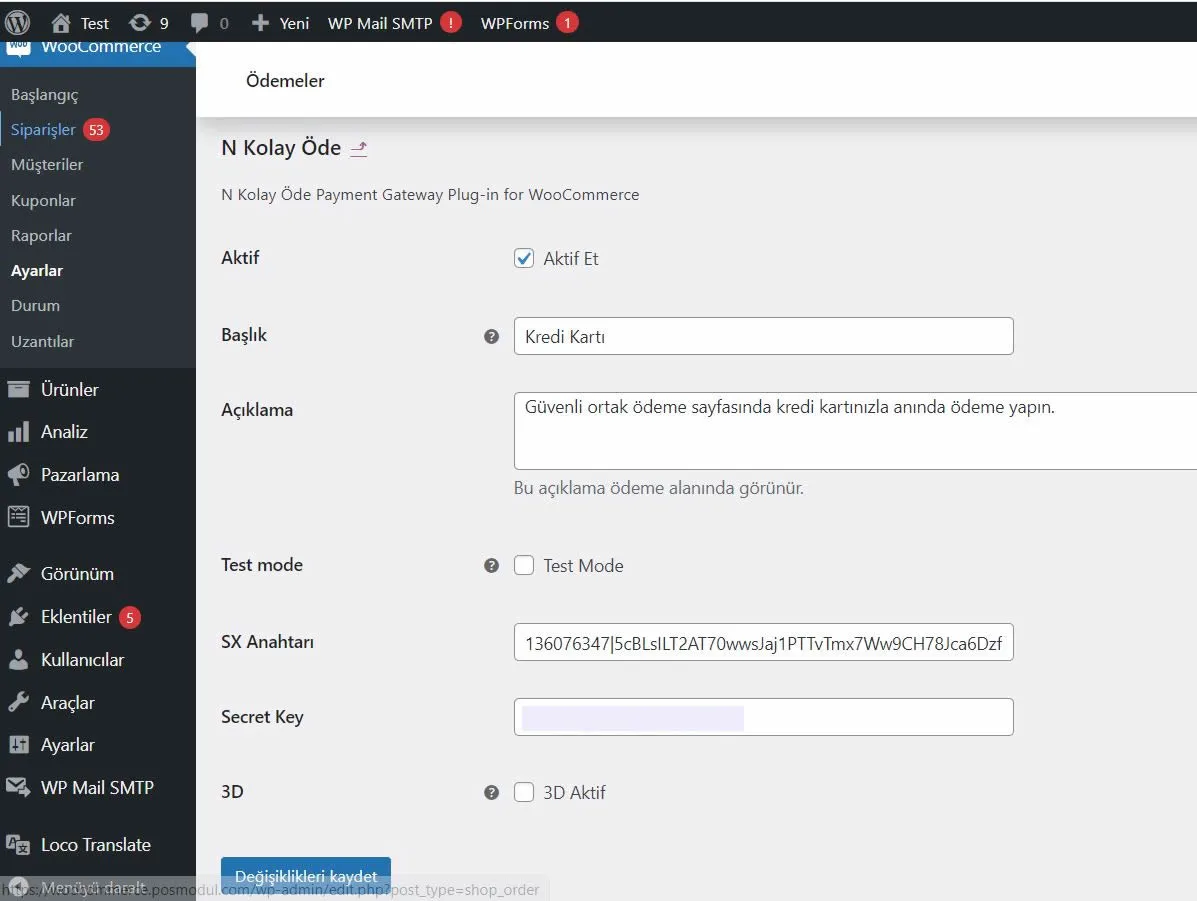This screenshot has height=901, width=1197.
Task: Click the WordPress logo icon in admin bar
Action: pos(18,22)
